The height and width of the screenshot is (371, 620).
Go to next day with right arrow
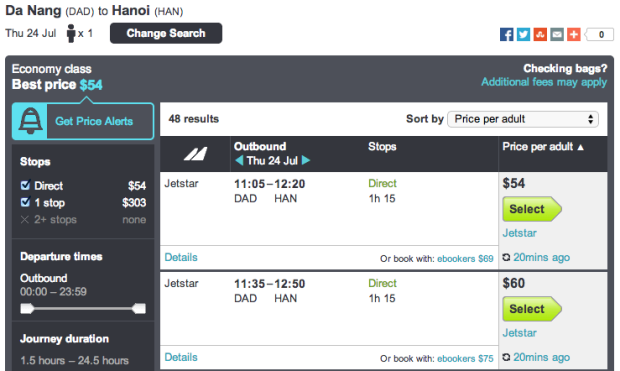306,160
